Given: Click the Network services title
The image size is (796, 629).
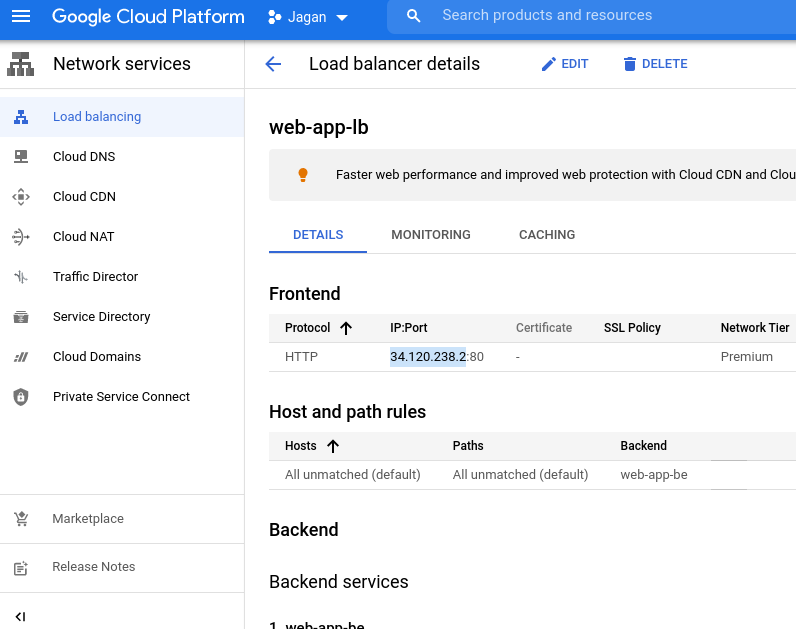Looking at the screenshot, I should [122, 64].
